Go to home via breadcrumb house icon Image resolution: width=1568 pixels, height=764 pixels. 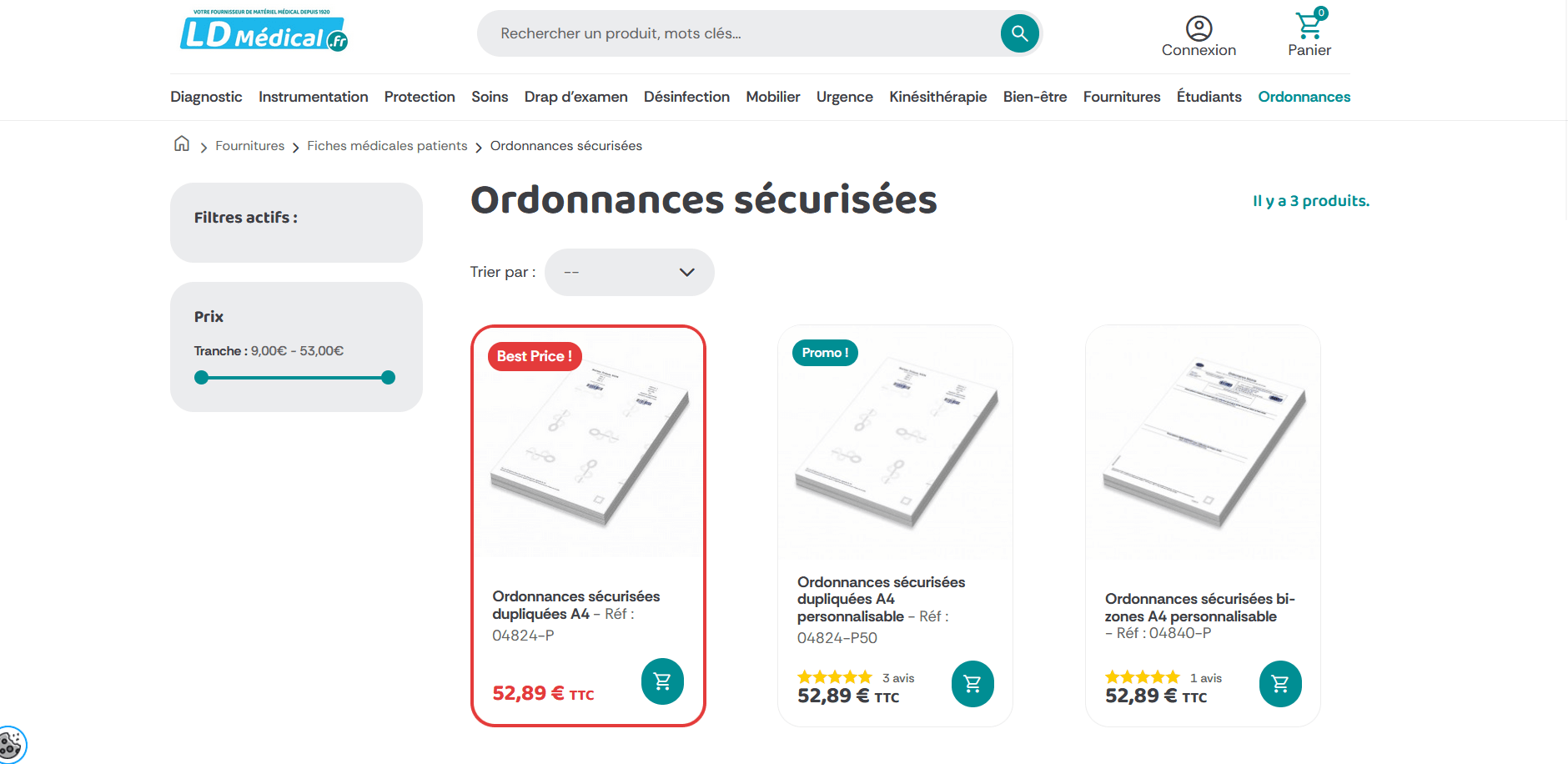click(182, 144)
